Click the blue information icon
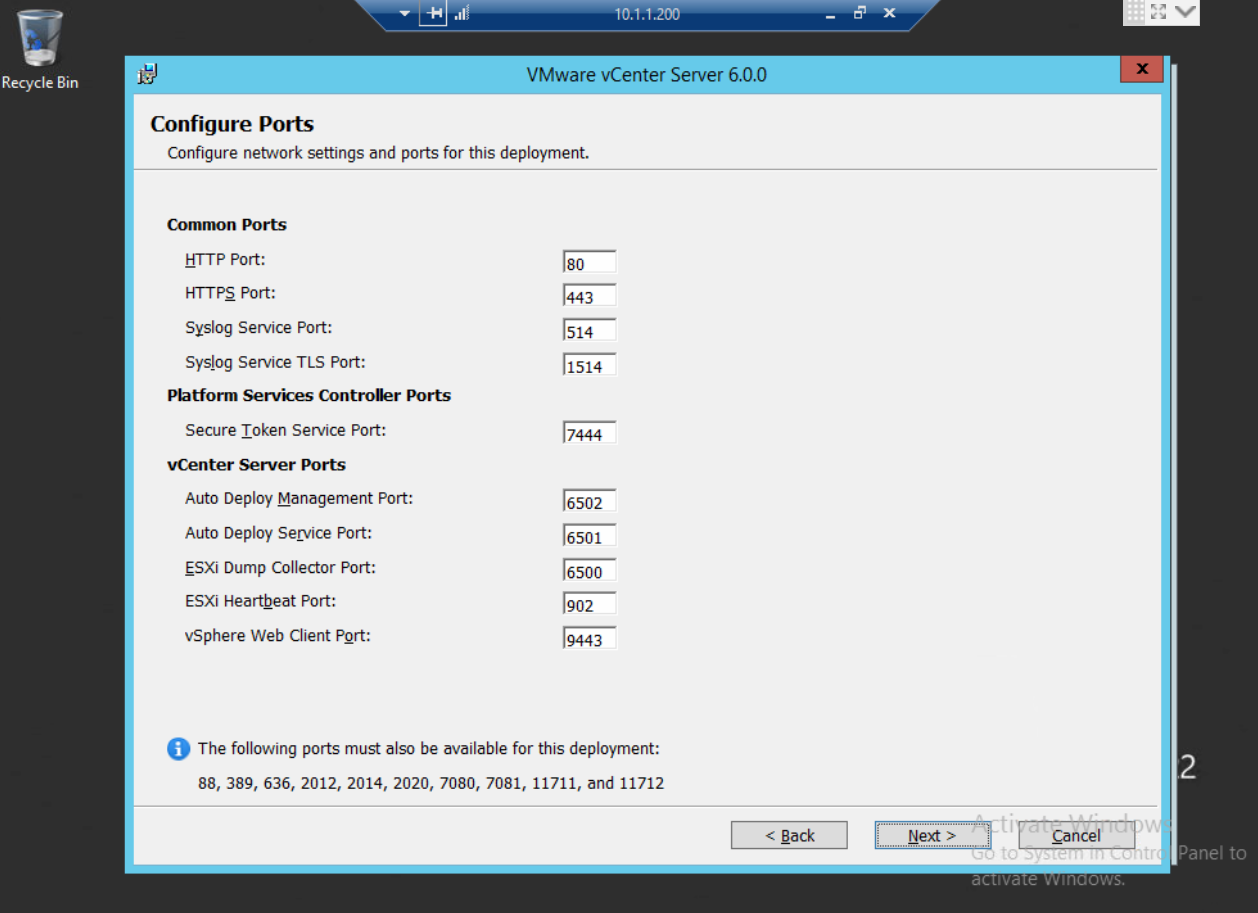 click(178, 749)
